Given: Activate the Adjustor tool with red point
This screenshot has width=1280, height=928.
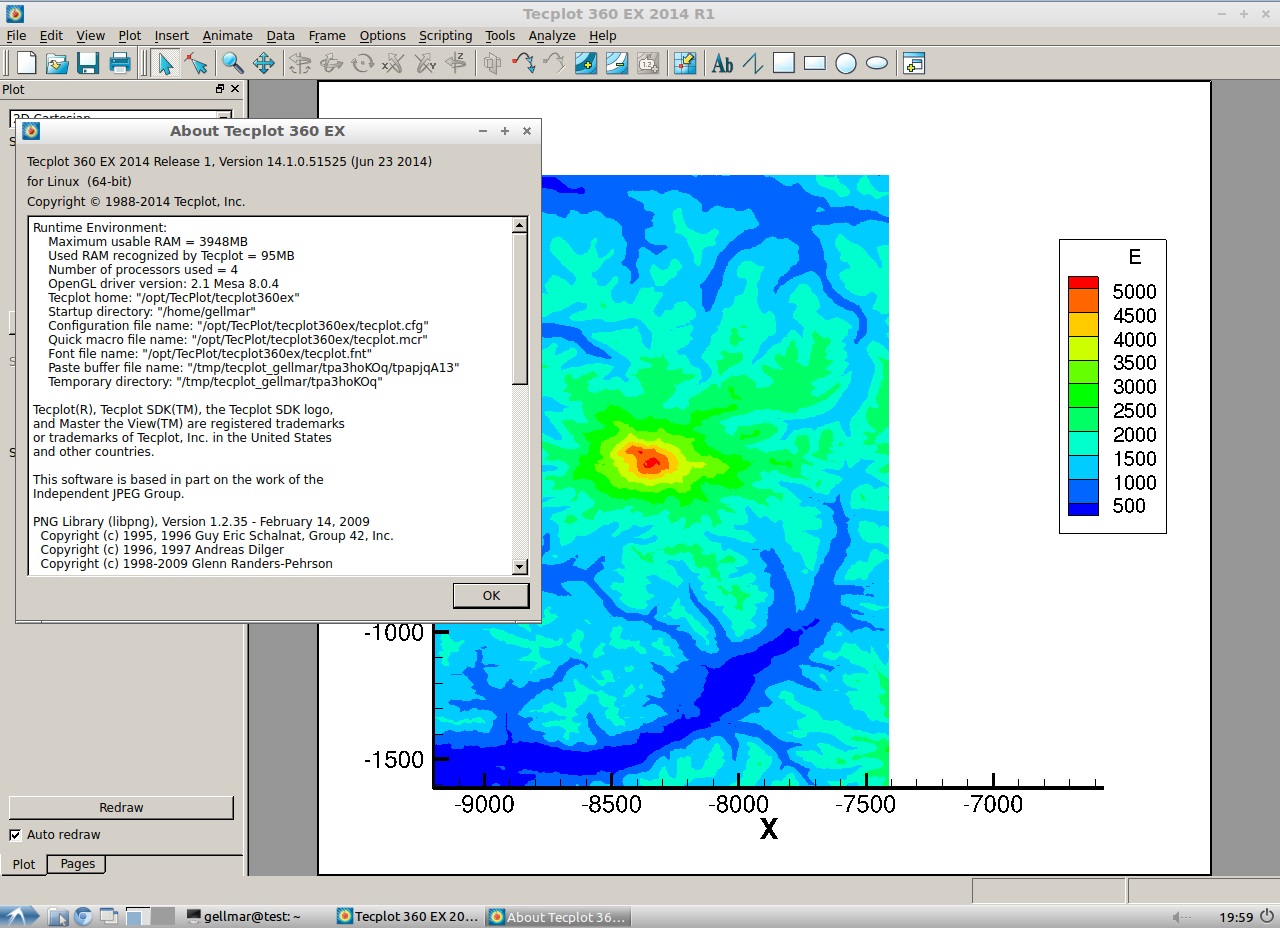Looking at the screenshot, I should [196, 63].
